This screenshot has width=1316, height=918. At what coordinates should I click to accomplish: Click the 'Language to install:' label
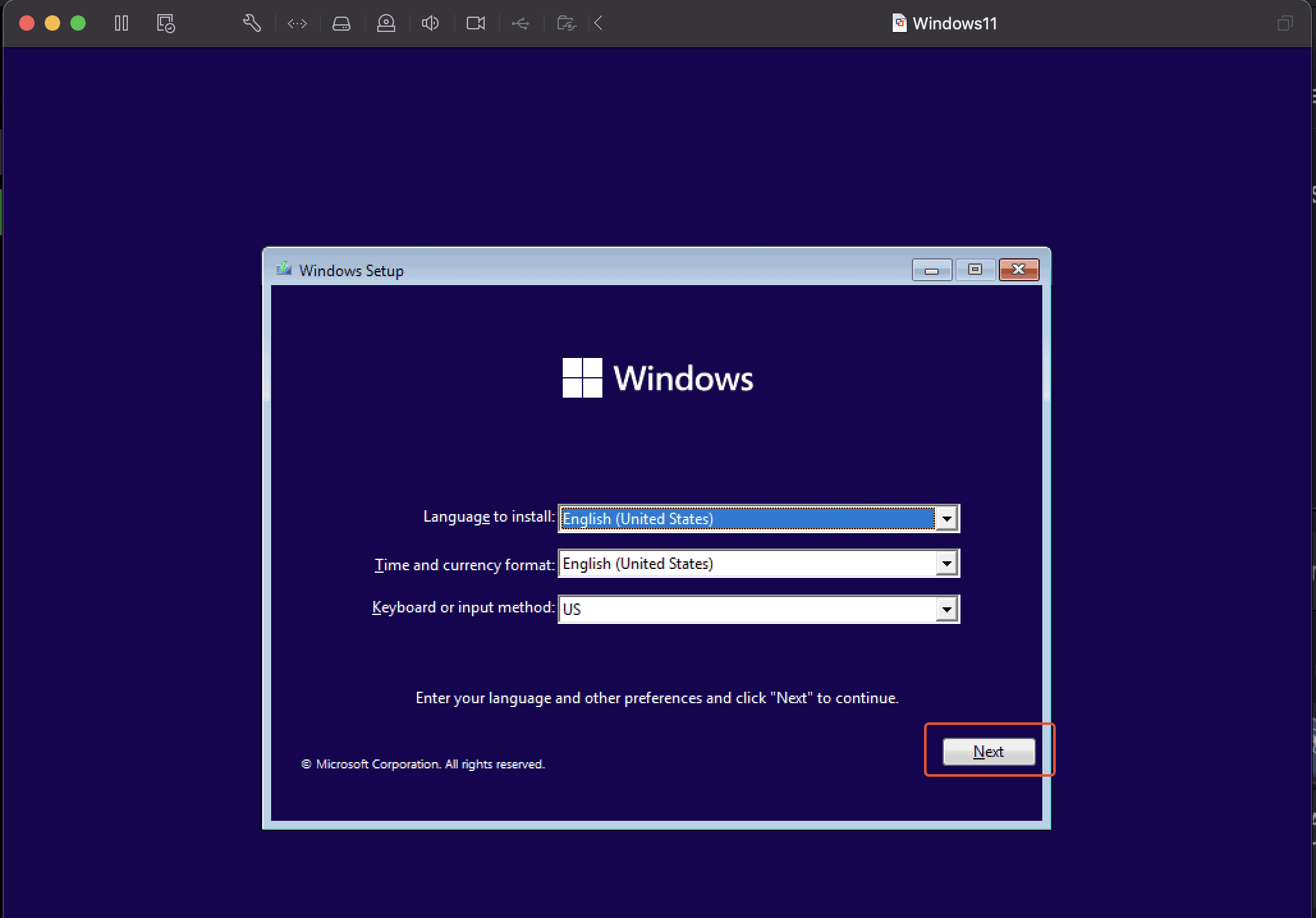(489, 517)
